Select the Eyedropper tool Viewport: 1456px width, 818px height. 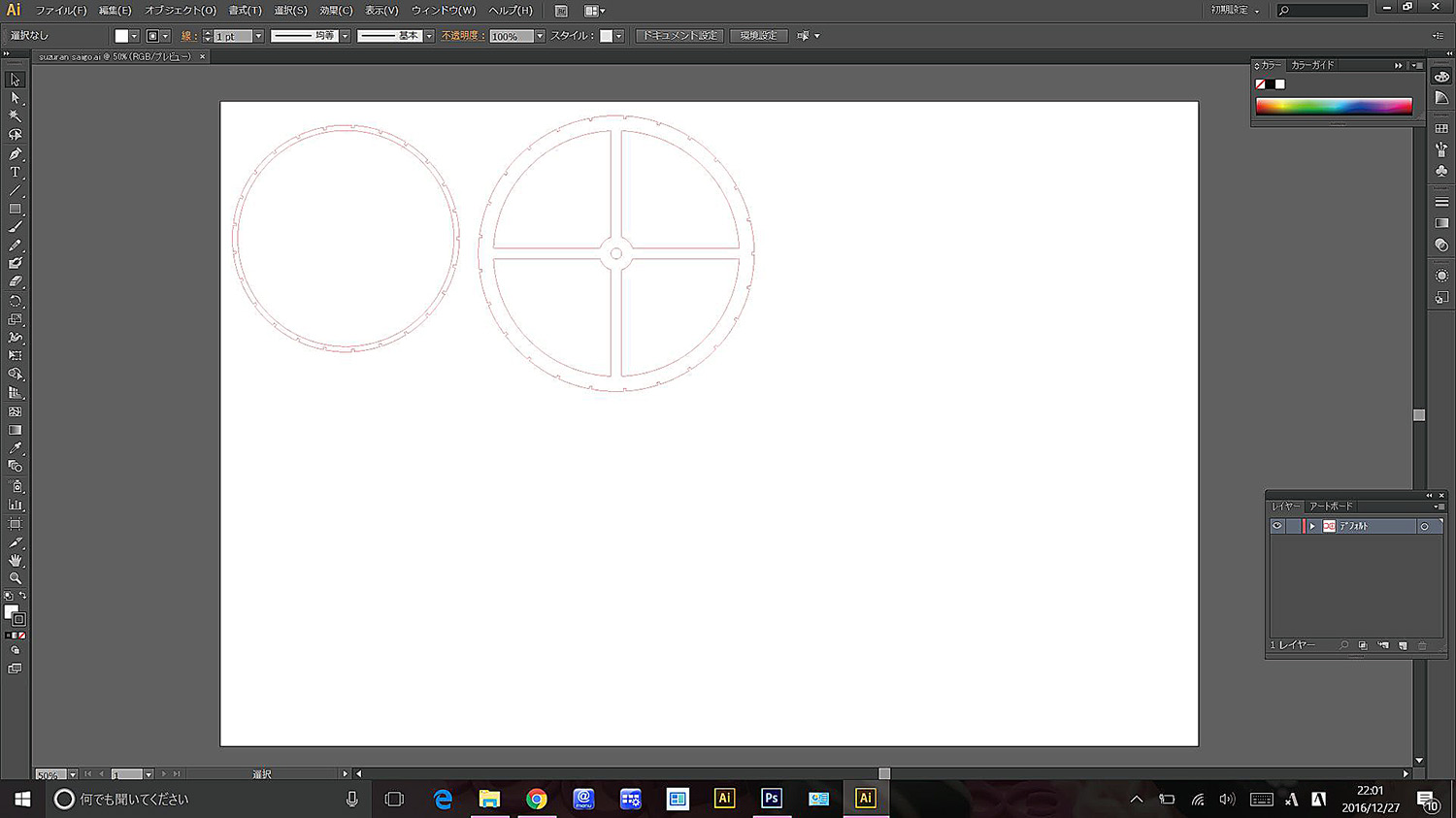point(15,448)
